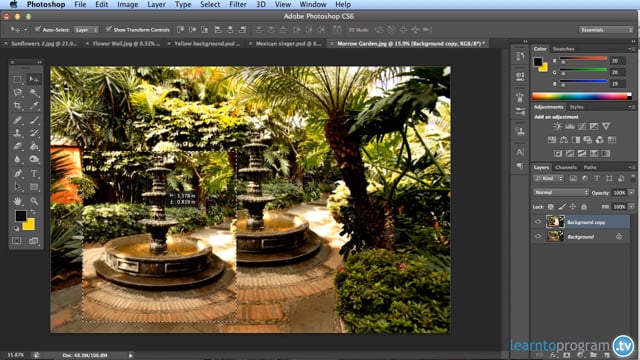Select the History Brush tool
This screenshot has width=640, height=360.
(34, 133)
